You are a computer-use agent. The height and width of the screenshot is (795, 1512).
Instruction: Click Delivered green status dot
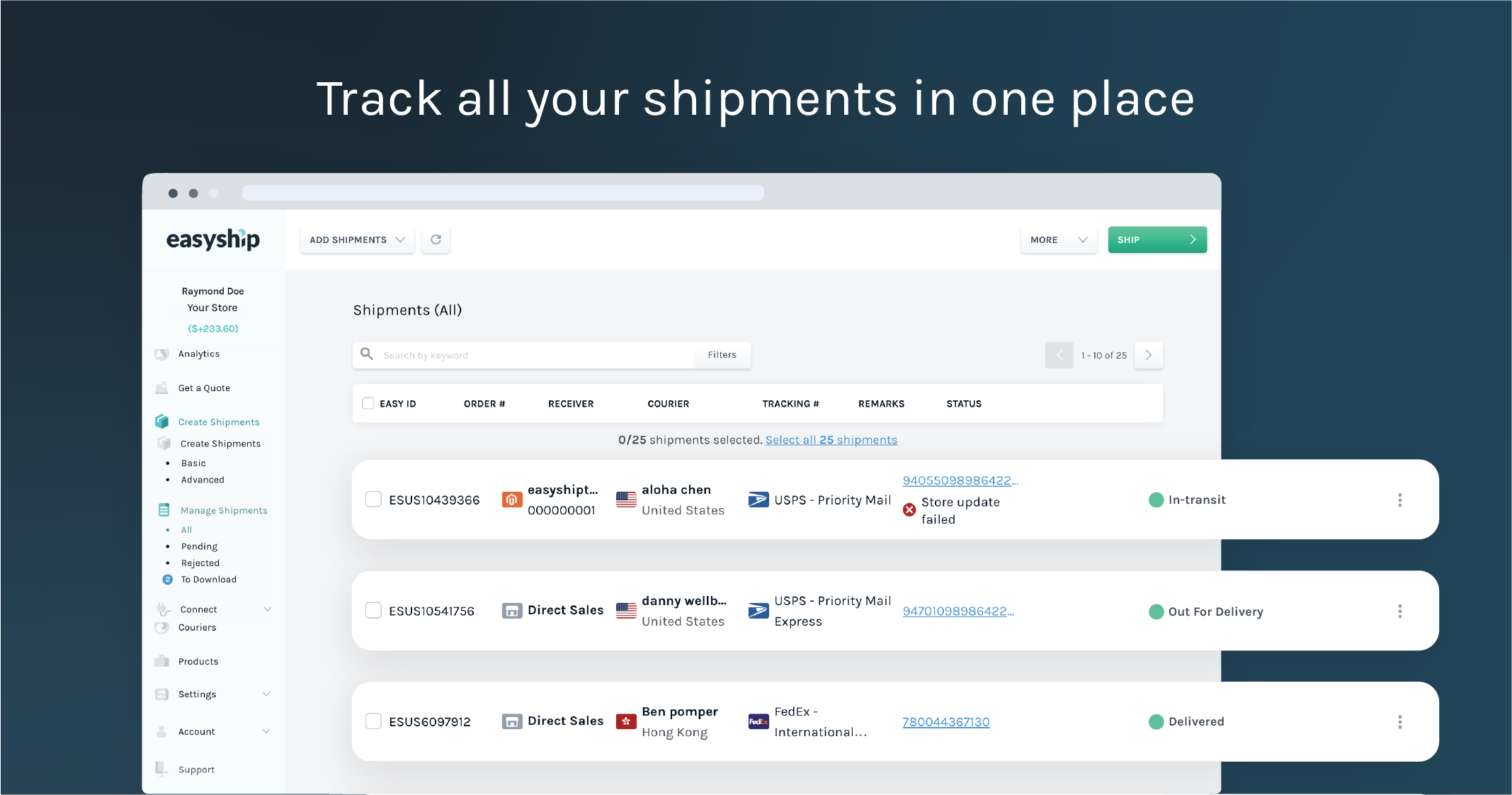coord(1156,721)
